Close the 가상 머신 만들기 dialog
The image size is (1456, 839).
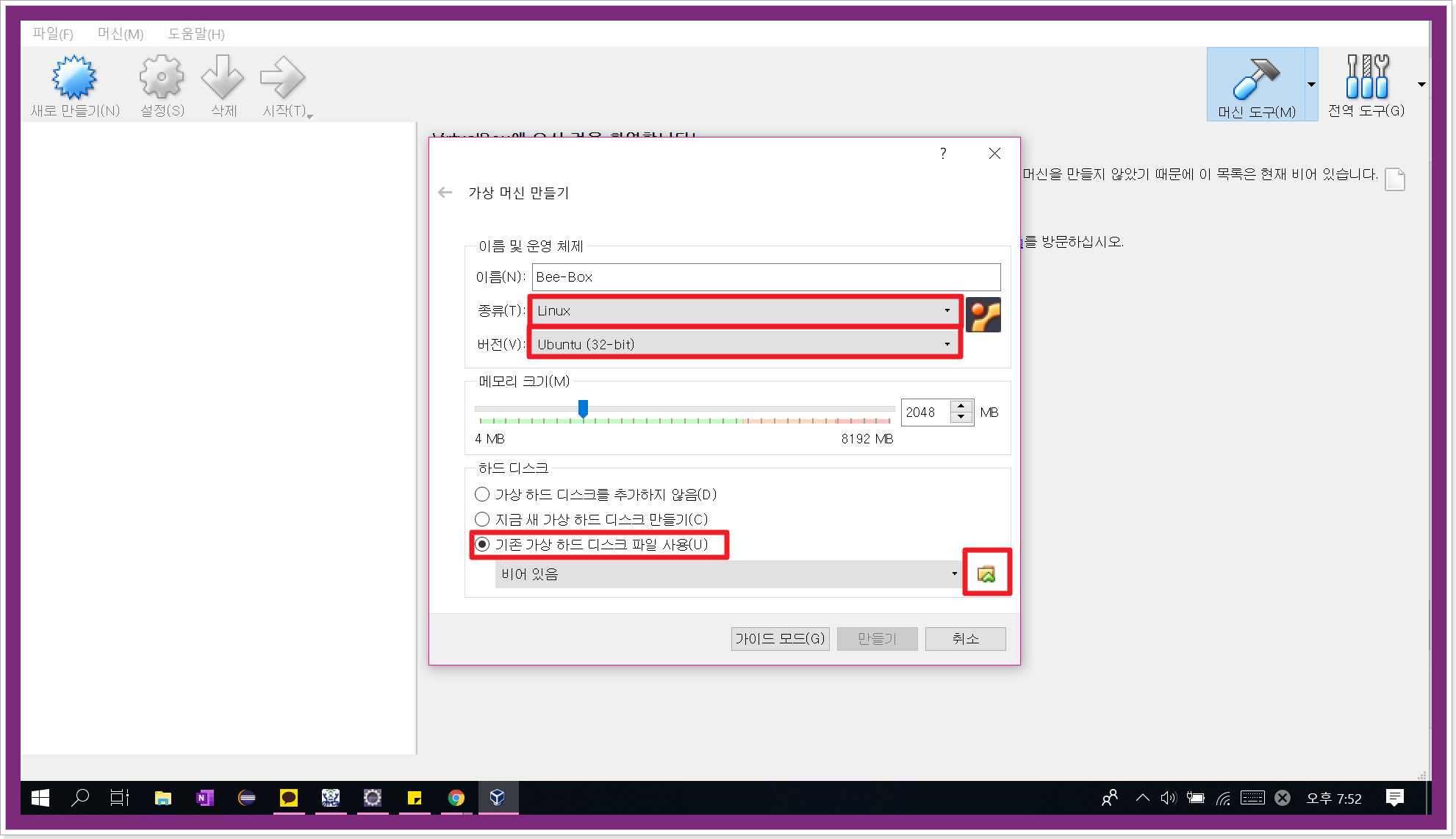coord(994,153)
